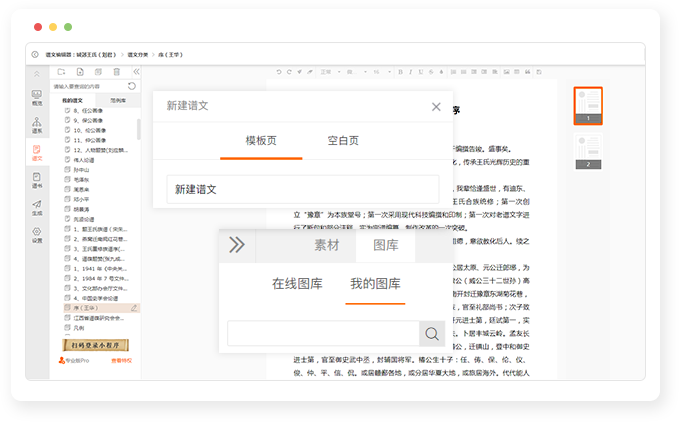Click the 生成 generate sidebar icon

(37, 207)
